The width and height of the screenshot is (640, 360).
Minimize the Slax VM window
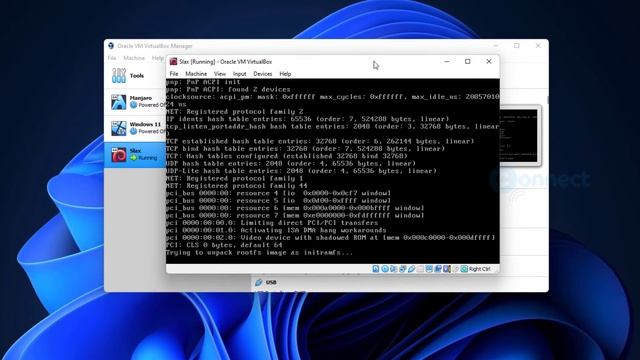(447, 62)
